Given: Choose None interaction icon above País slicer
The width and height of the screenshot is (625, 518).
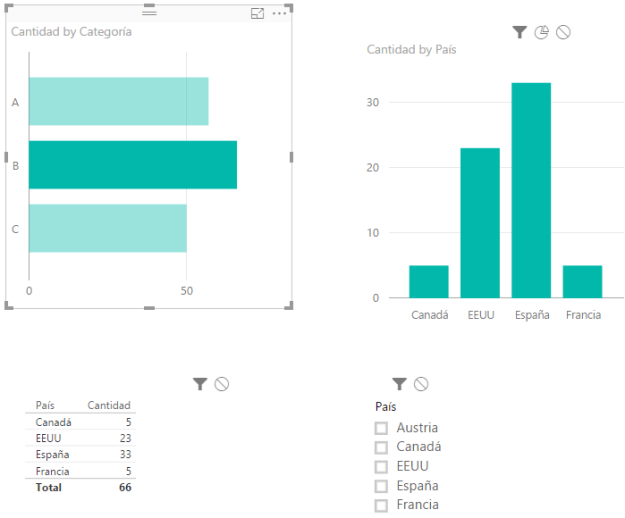Looking at the screenshot, I should [x=421, y=383].
